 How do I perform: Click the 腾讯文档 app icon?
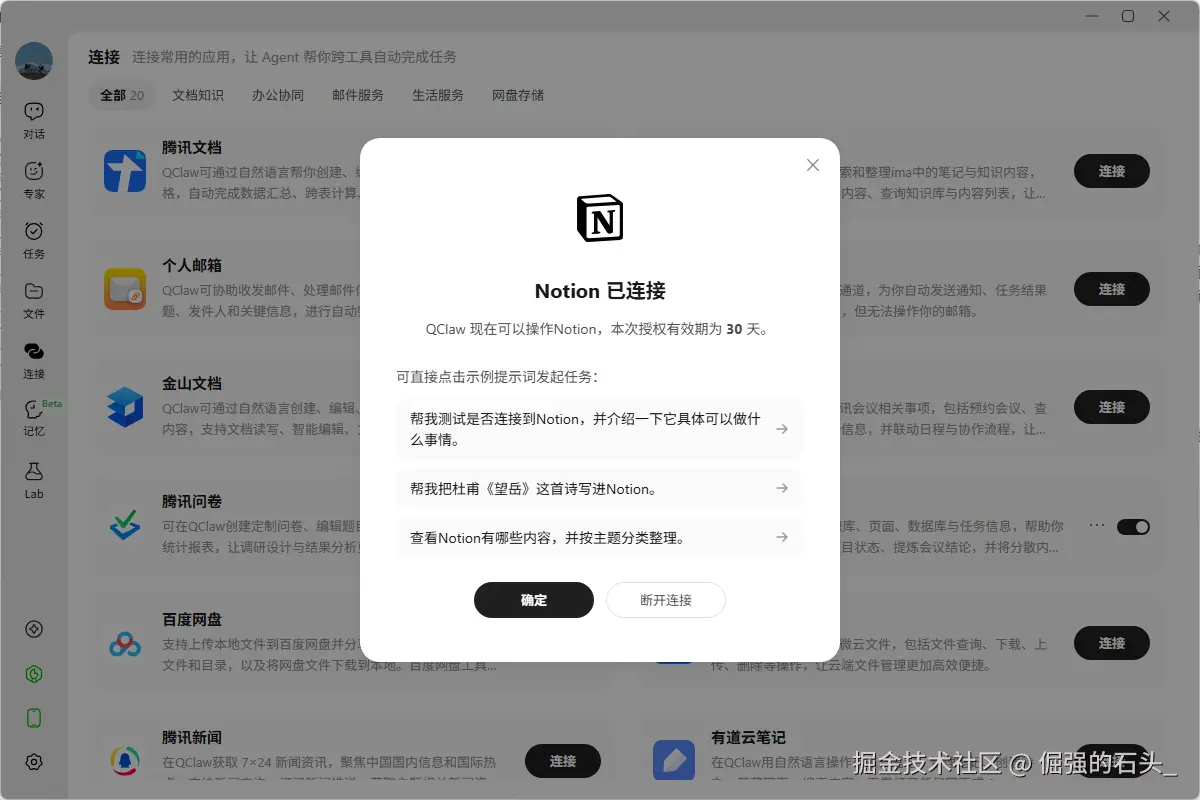[x=125, y=171]
